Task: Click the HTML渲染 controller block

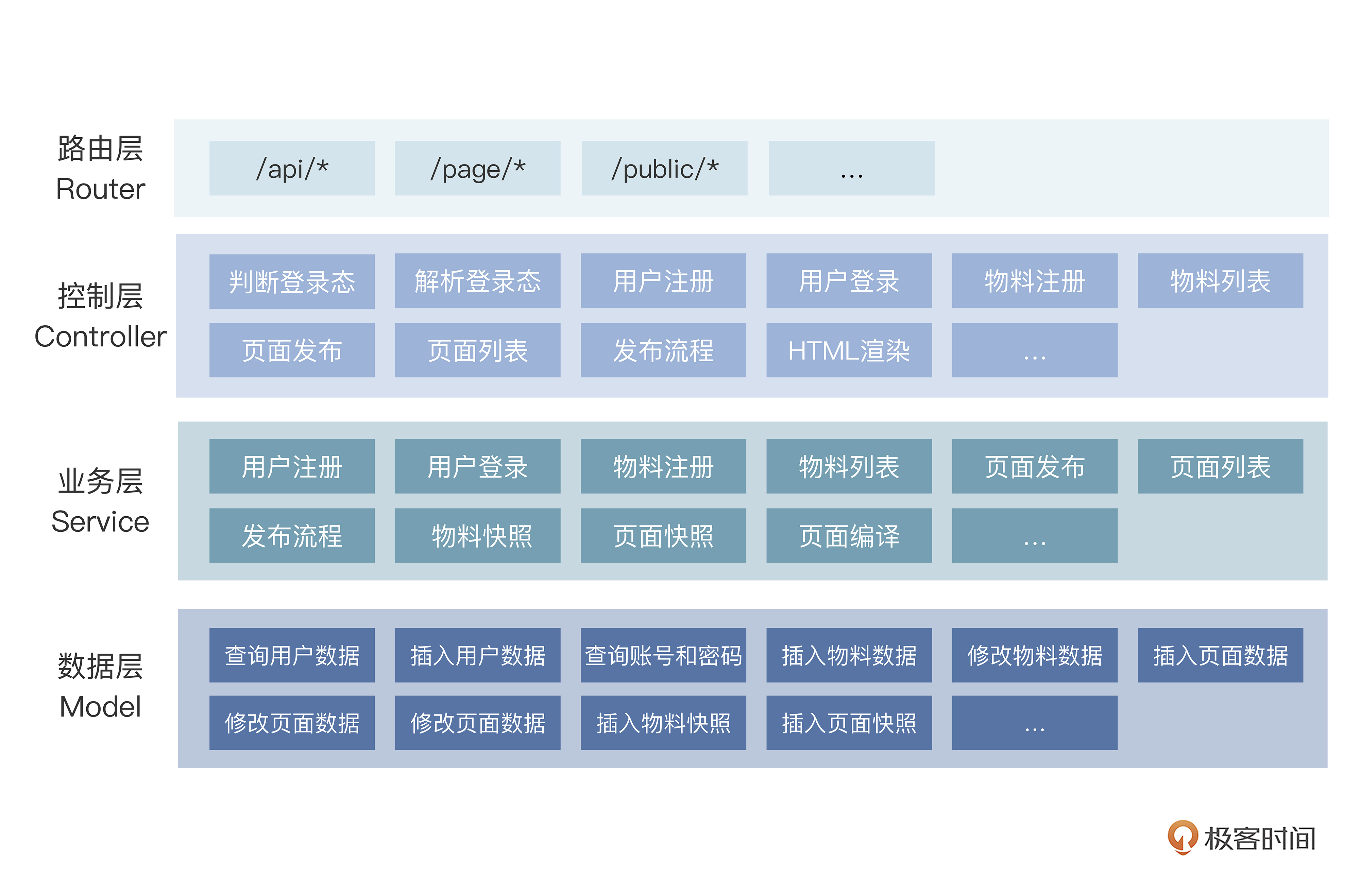Action: click(849, 350)
